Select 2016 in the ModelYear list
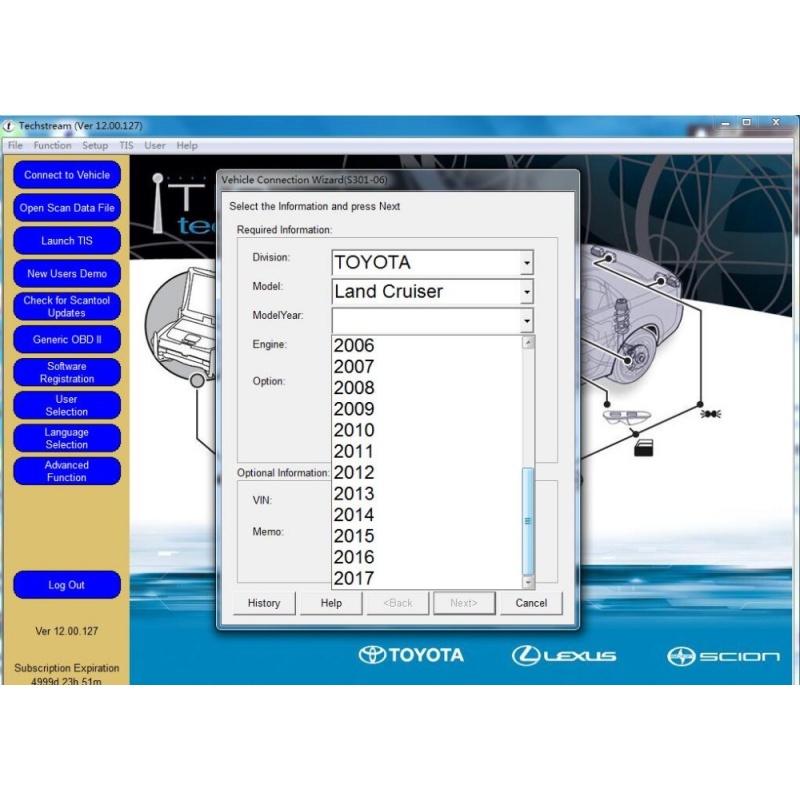 pos(427,557)
